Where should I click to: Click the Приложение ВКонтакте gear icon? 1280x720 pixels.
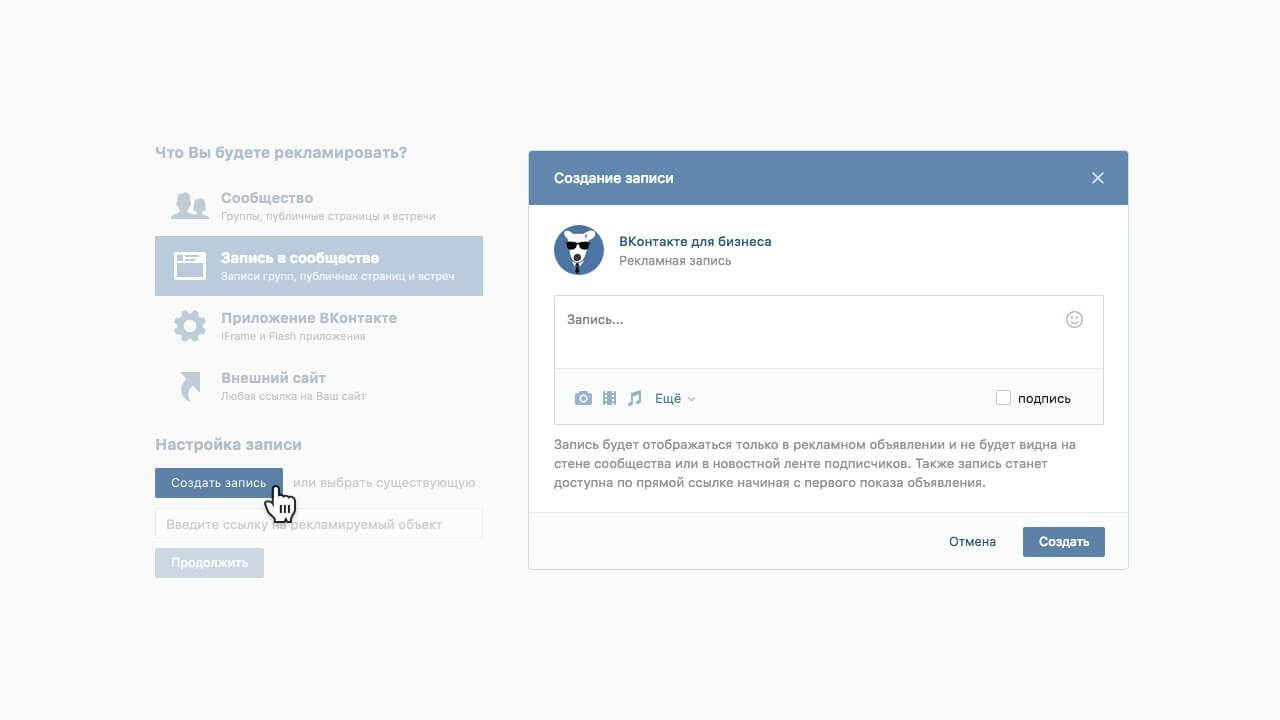[189, 326]
